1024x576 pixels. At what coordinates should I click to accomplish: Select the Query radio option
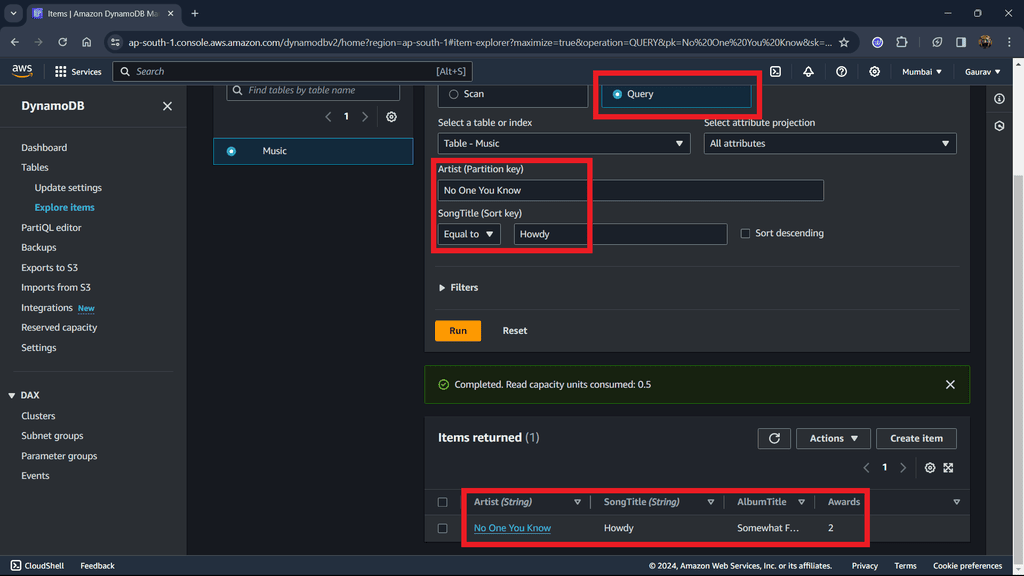tap(617, 94)
